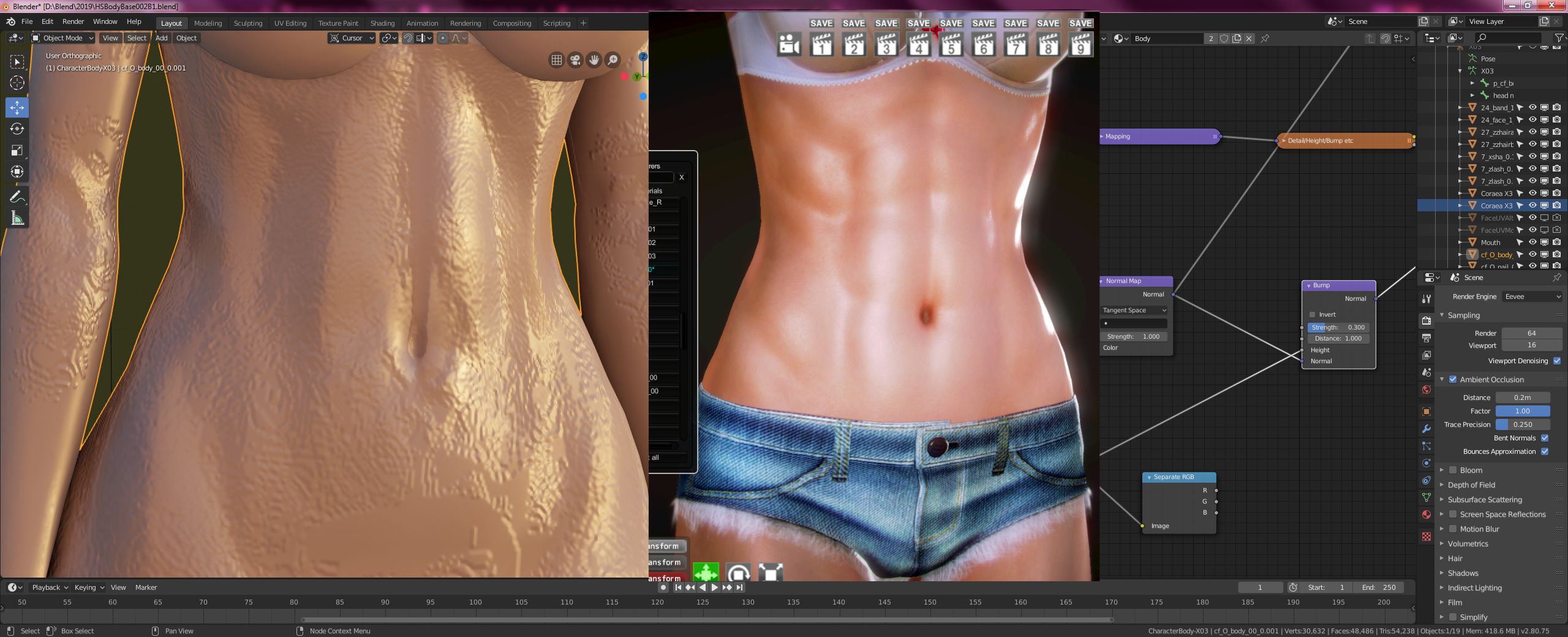The image size is (1568, 637).
Task: Open the Keying popover in timeline
Action: (x=88, y=587)
